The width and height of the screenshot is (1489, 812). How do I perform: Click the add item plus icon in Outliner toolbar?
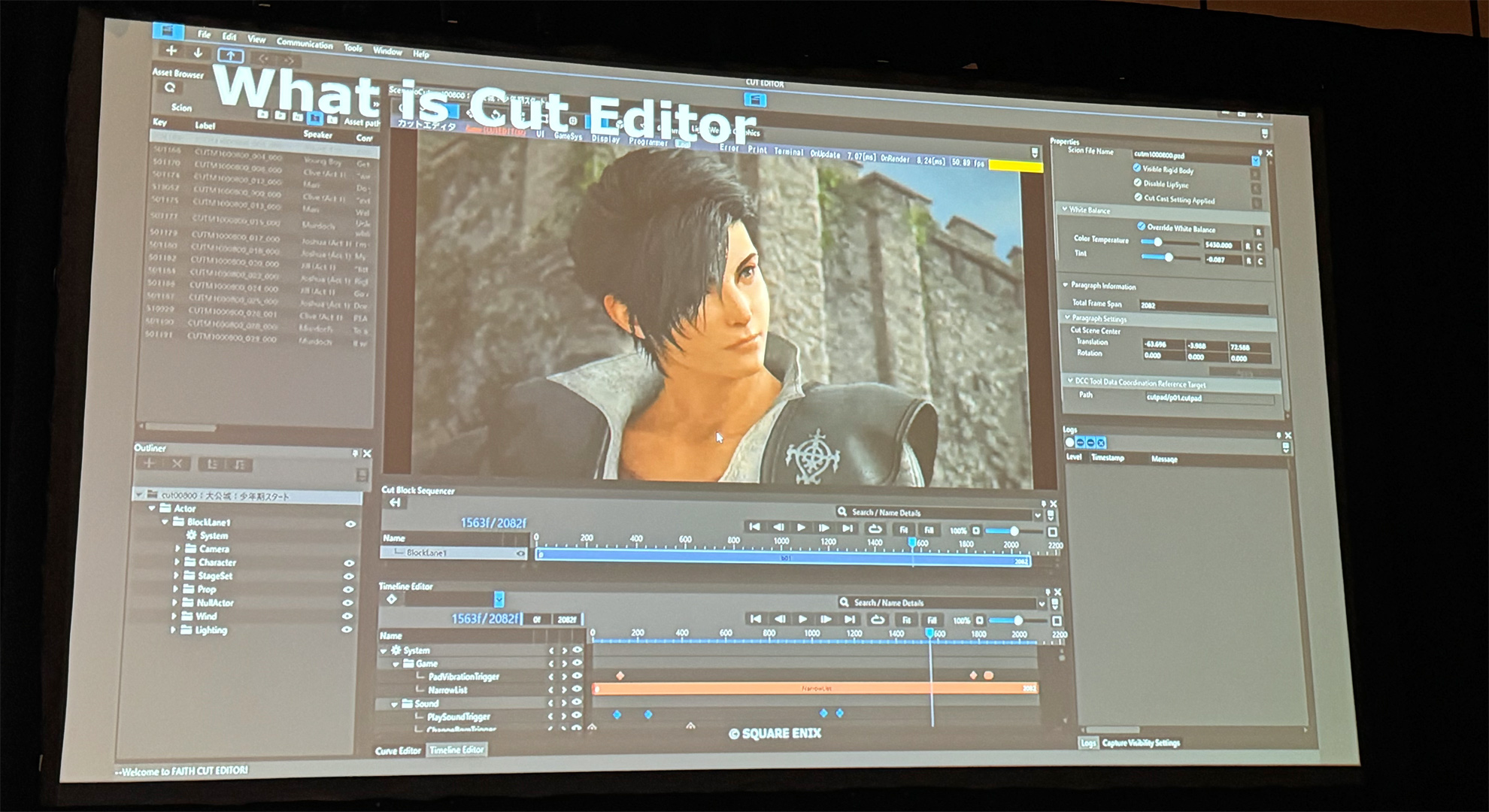149,464
